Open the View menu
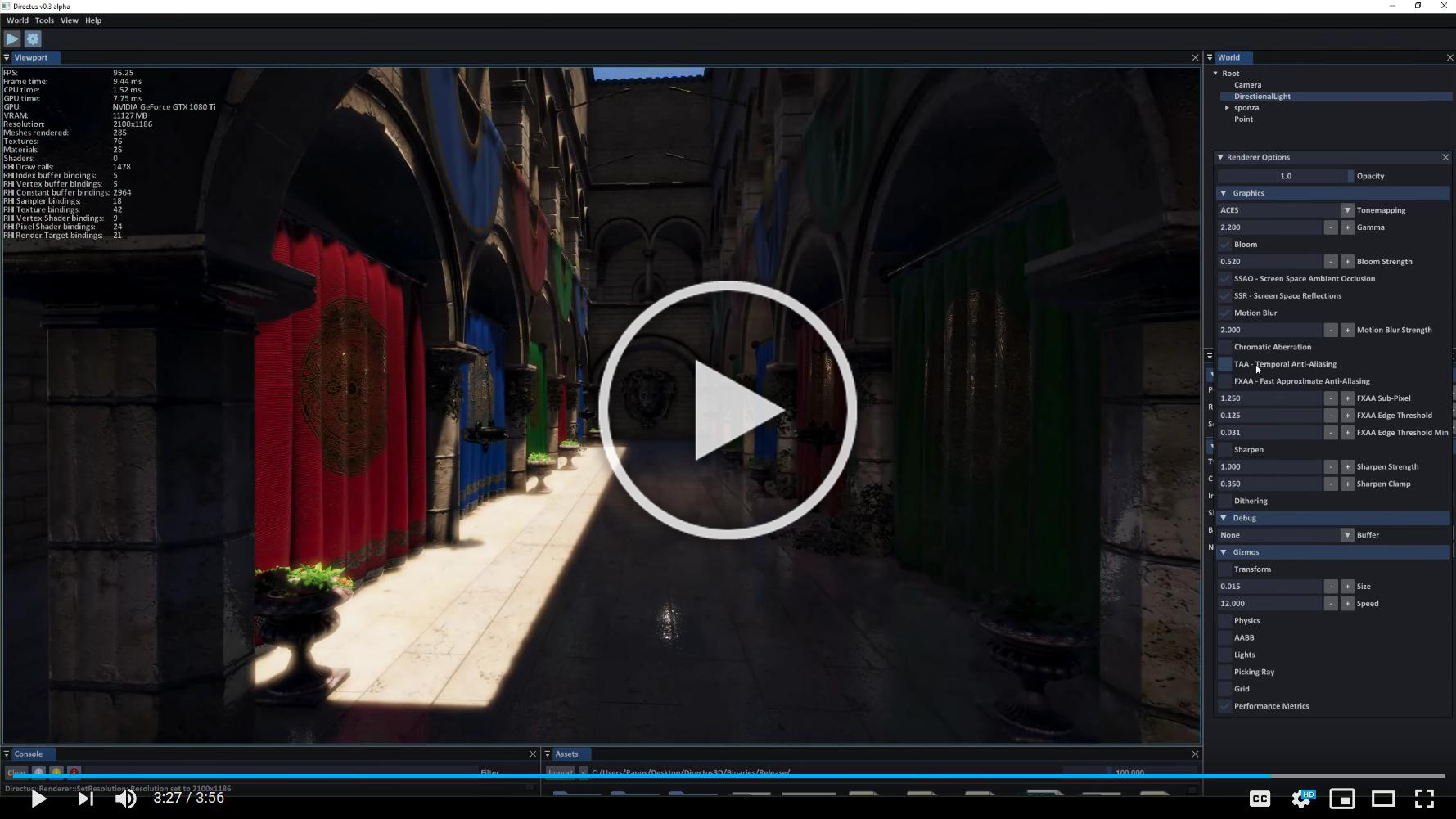Screen dimensions: 1456x819 pos(70,20)
